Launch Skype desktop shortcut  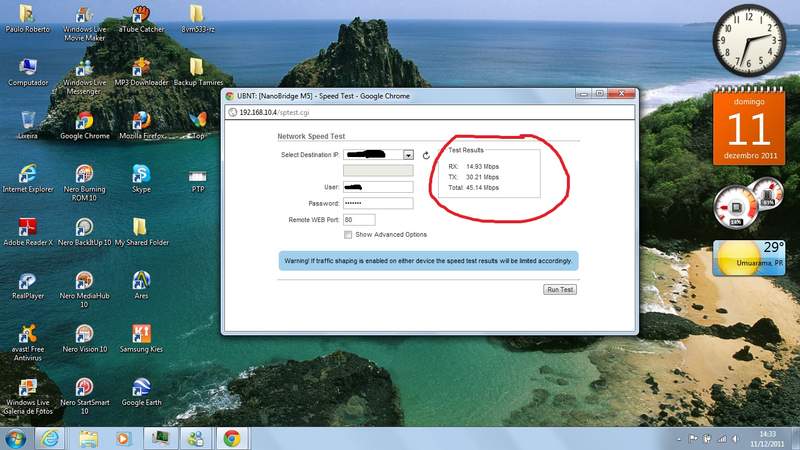pyautogui.click(x=141, y=179)
